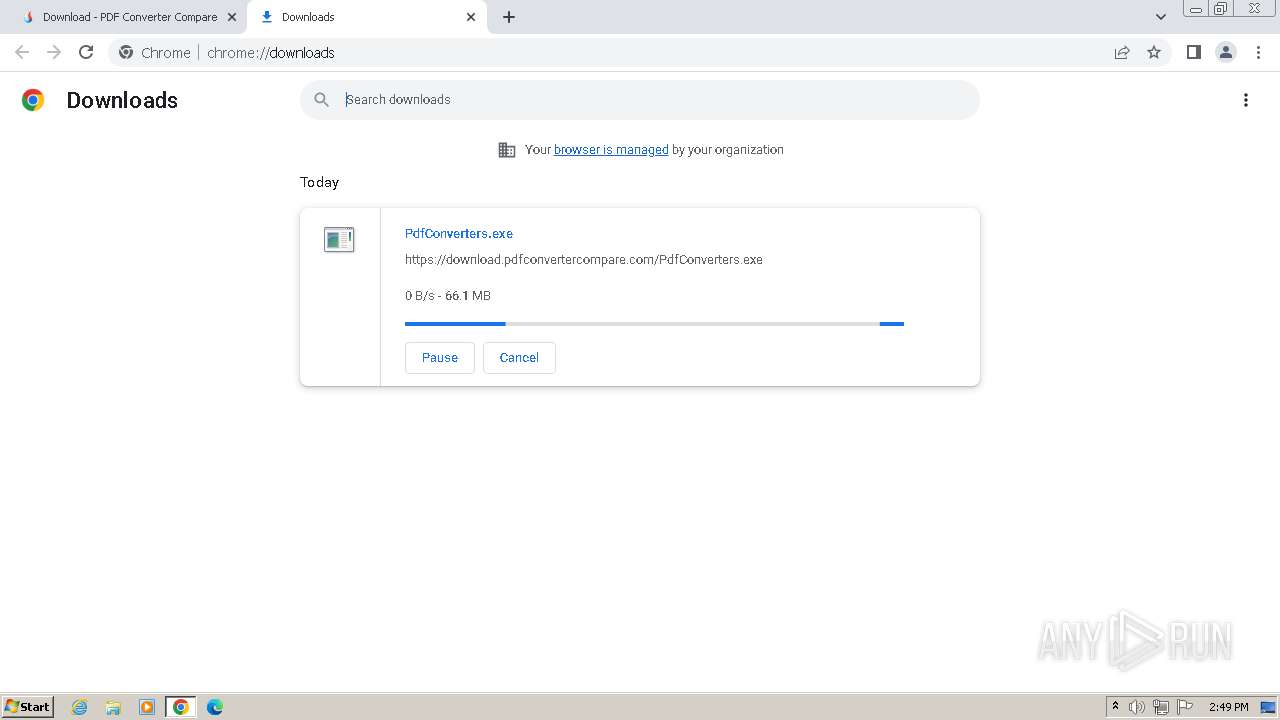Click the share page icon in address bar

(x=1122, y=52)
